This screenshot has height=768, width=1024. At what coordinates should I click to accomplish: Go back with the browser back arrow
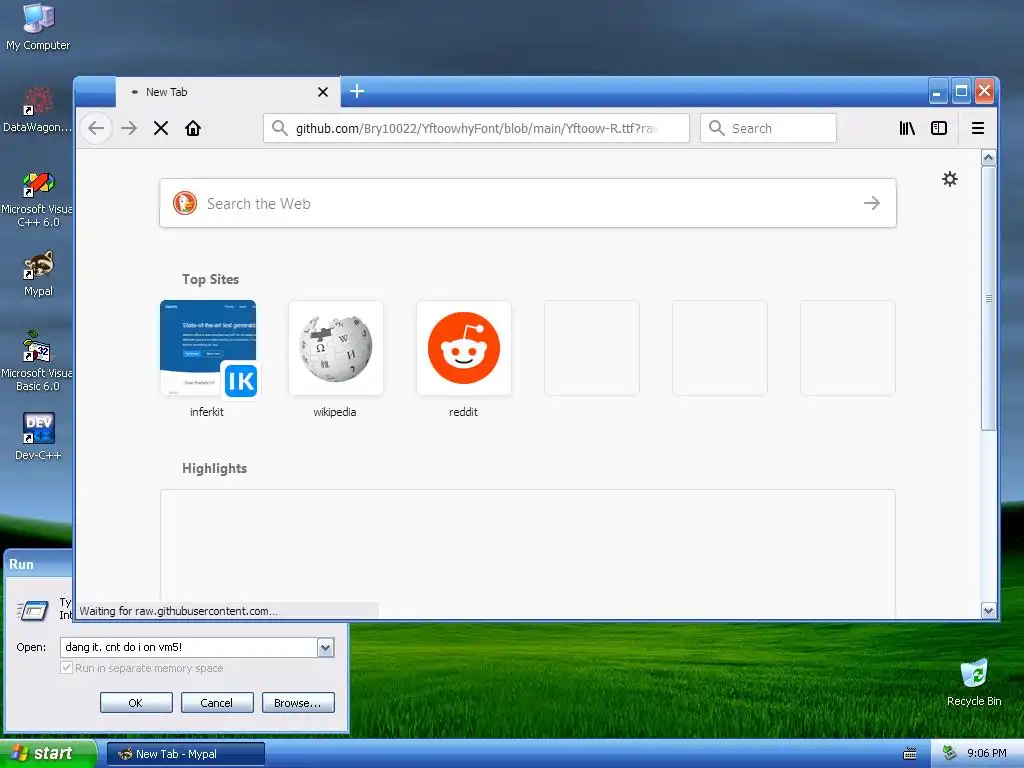(96, 128)
